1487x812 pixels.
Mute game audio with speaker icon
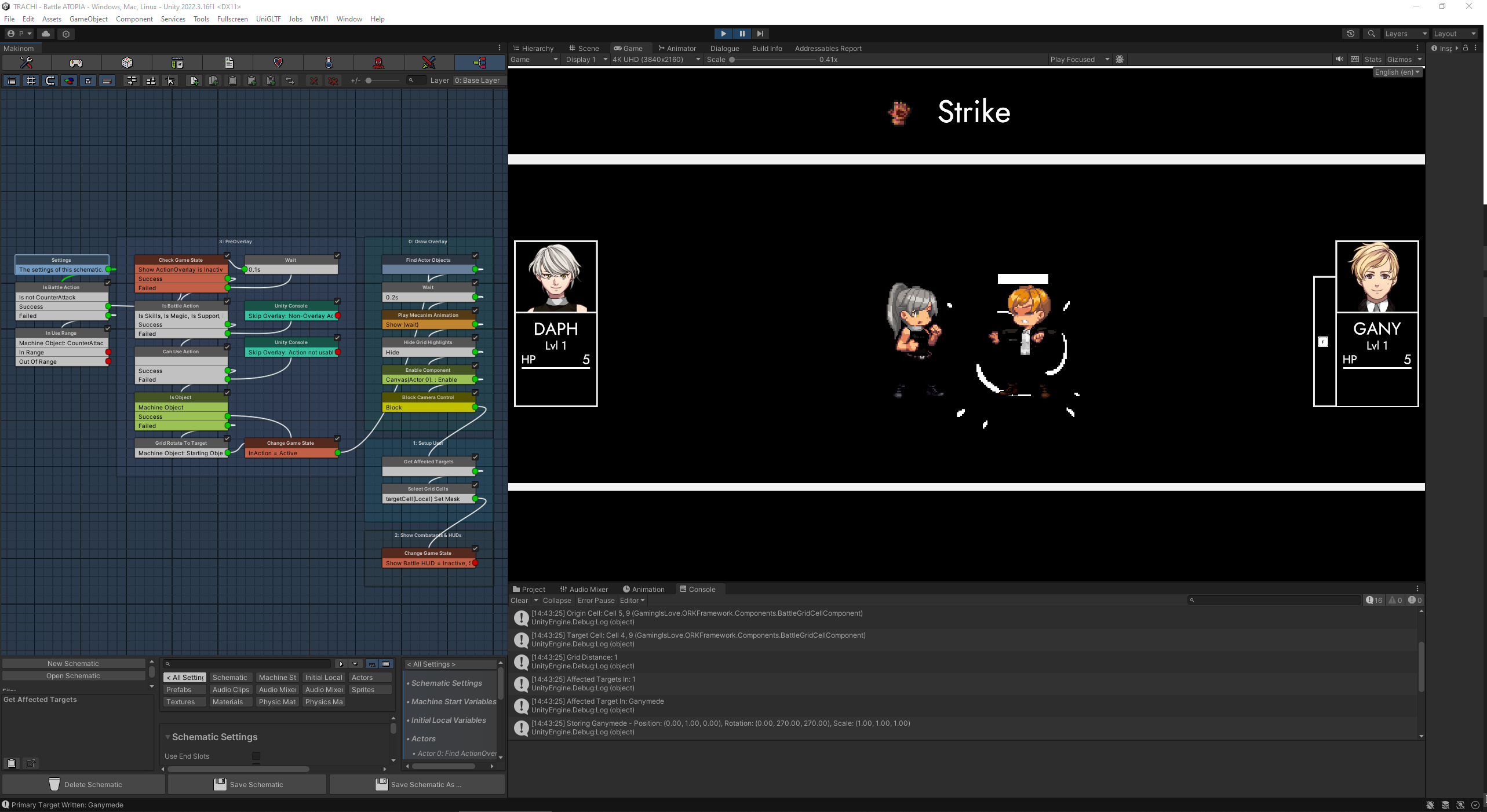click(x=1339, y=59)
